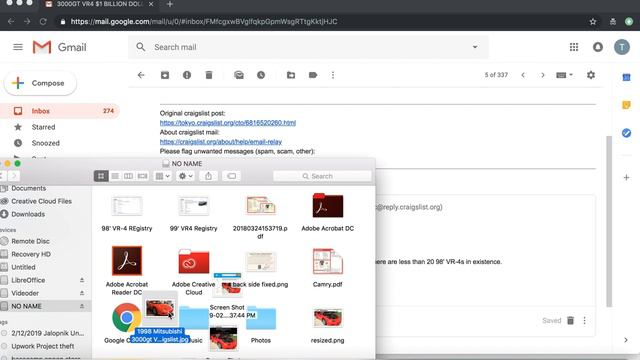
Task: Bookmark this page with the star icon
Action: click(x=593, y=22)
